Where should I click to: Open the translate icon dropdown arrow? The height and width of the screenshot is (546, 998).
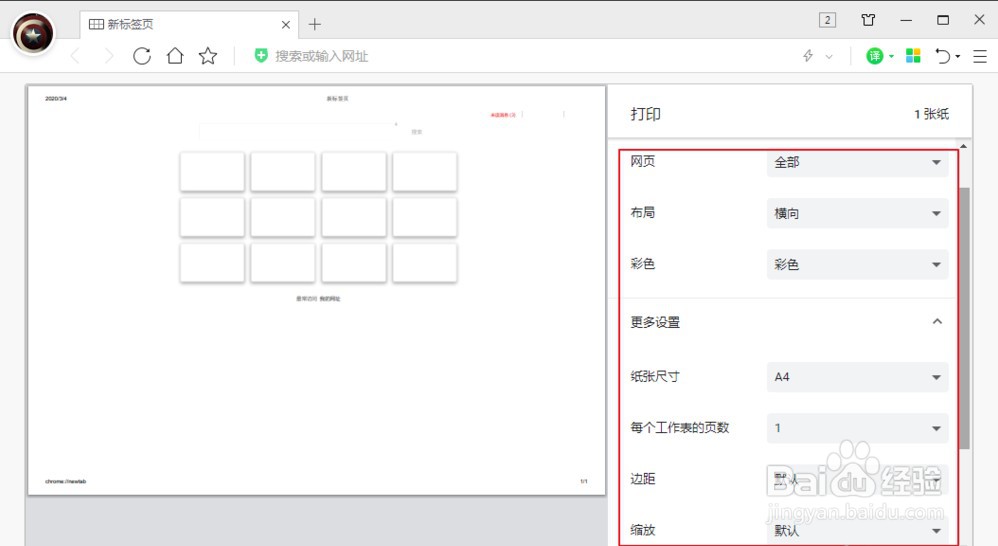891,56
